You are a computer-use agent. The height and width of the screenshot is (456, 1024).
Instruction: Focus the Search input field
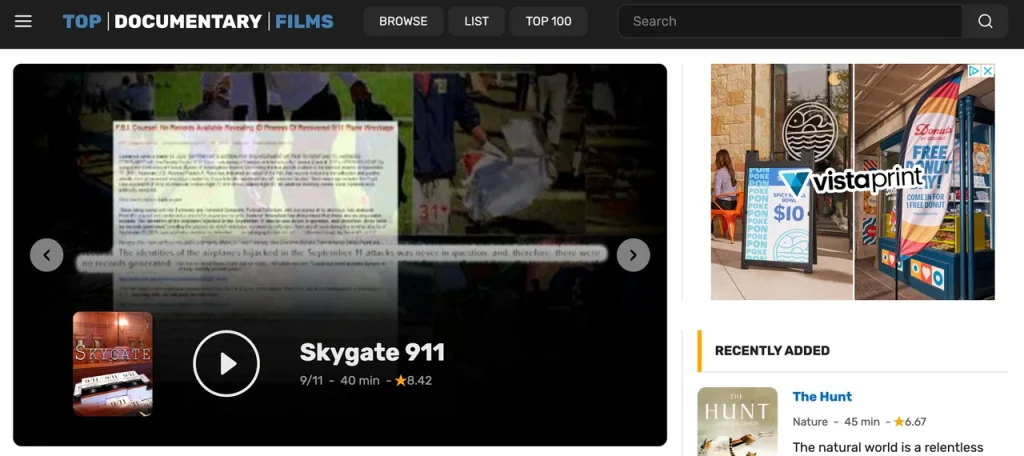(790, 21)
